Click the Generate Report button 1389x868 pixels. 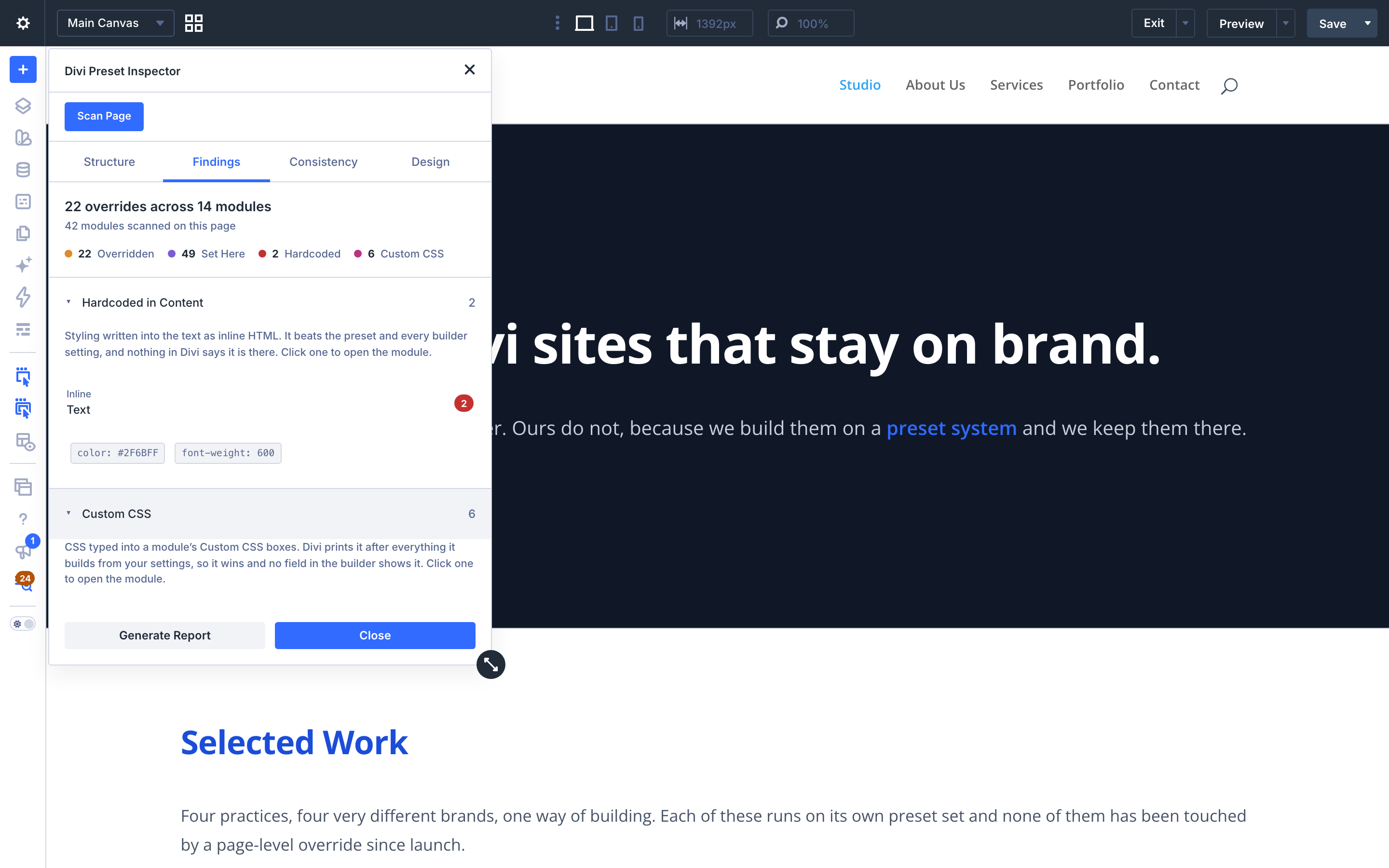point(165,636)
